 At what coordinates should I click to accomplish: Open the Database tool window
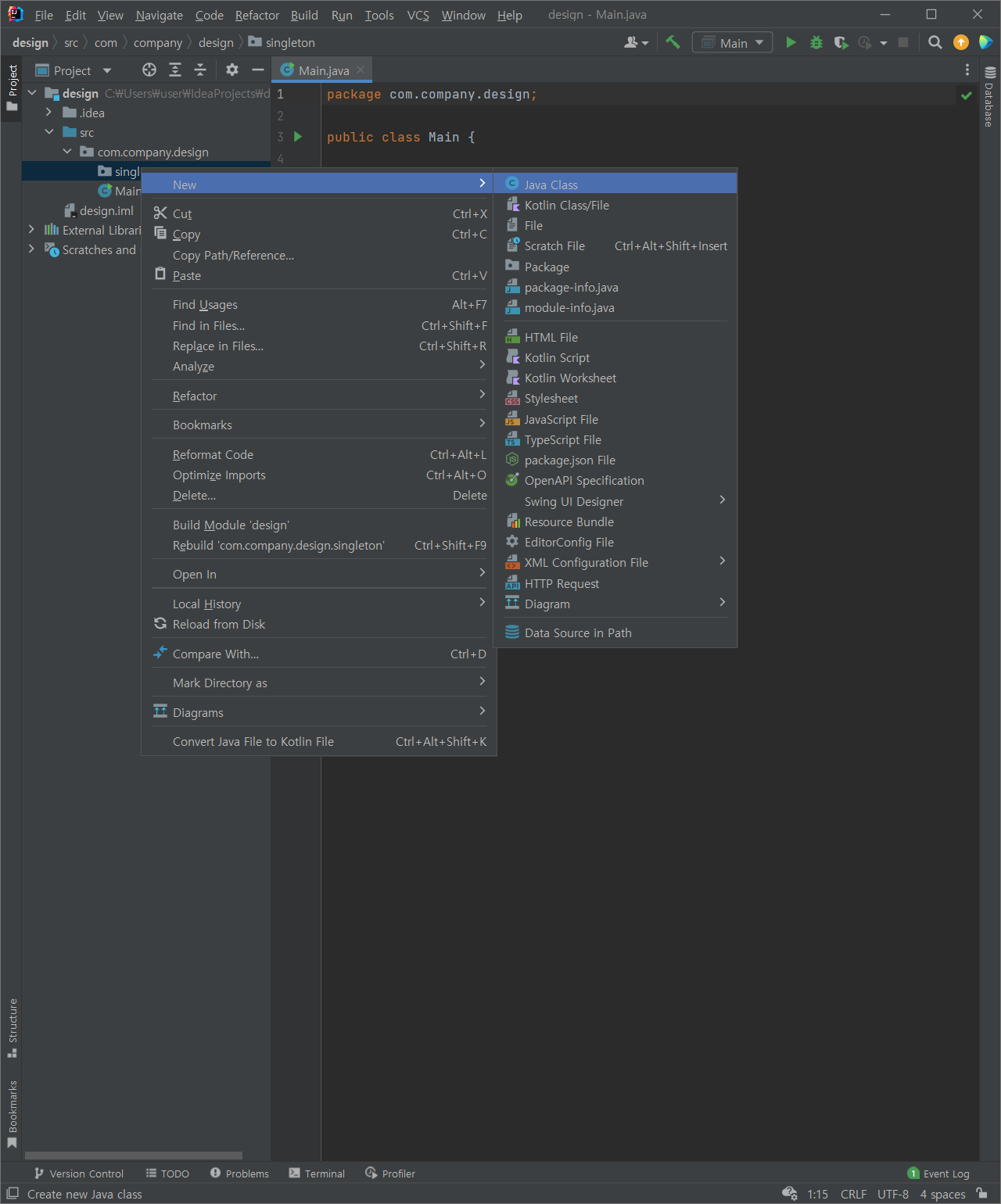[989, 97]
